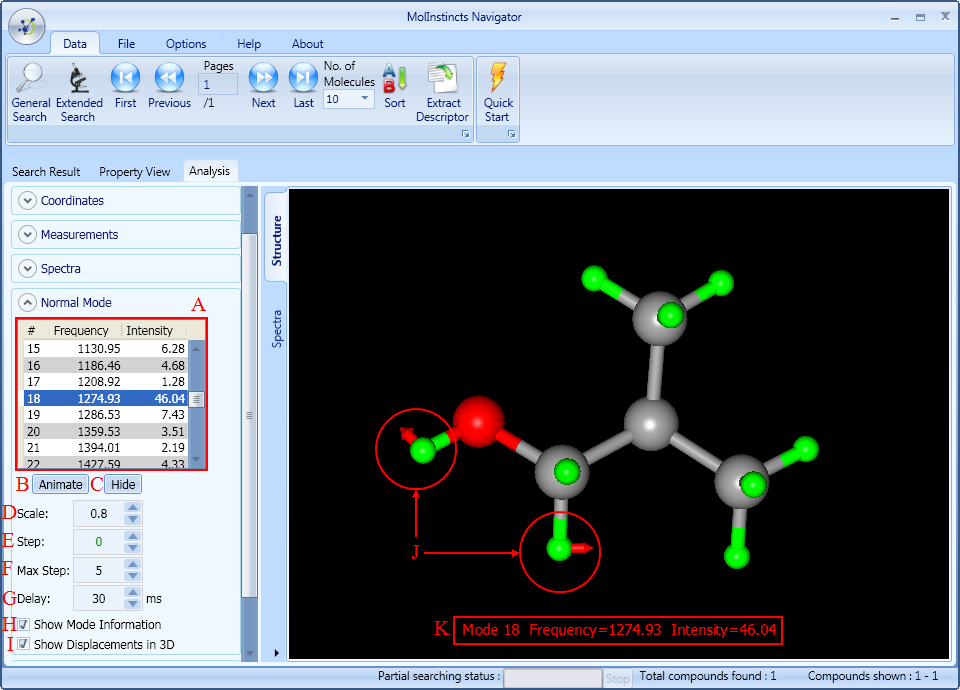The width and height of the screenshot is (960, 690).
Task: Go to First page
Action: coord(126,86)
